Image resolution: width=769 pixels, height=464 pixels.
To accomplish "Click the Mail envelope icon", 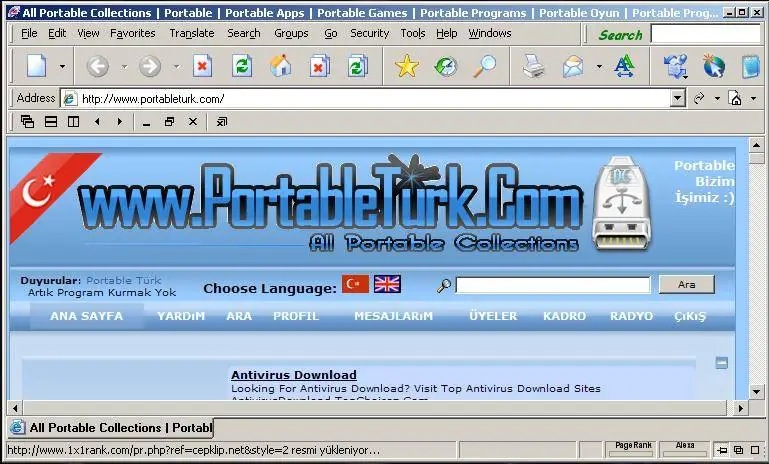I will (573, 66).
